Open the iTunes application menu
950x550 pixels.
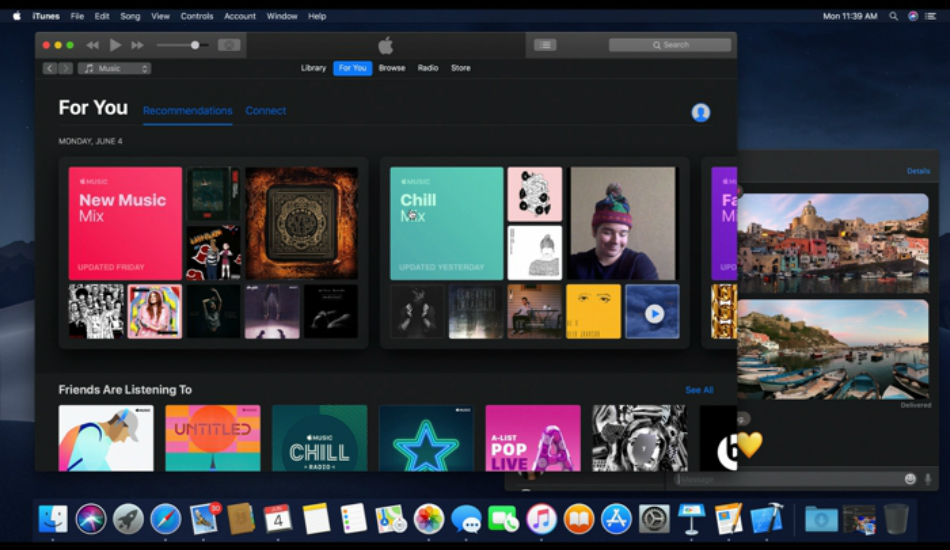[x=46, y=16]
